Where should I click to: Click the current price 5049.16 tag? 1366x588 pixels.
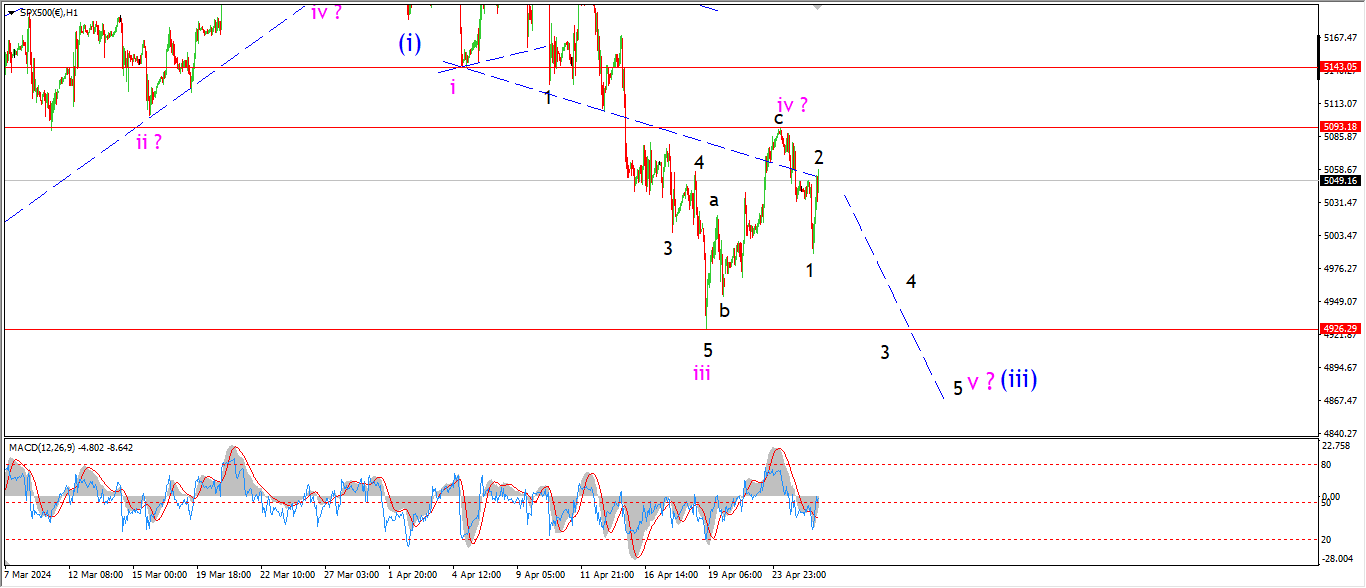click(1339, 181)
